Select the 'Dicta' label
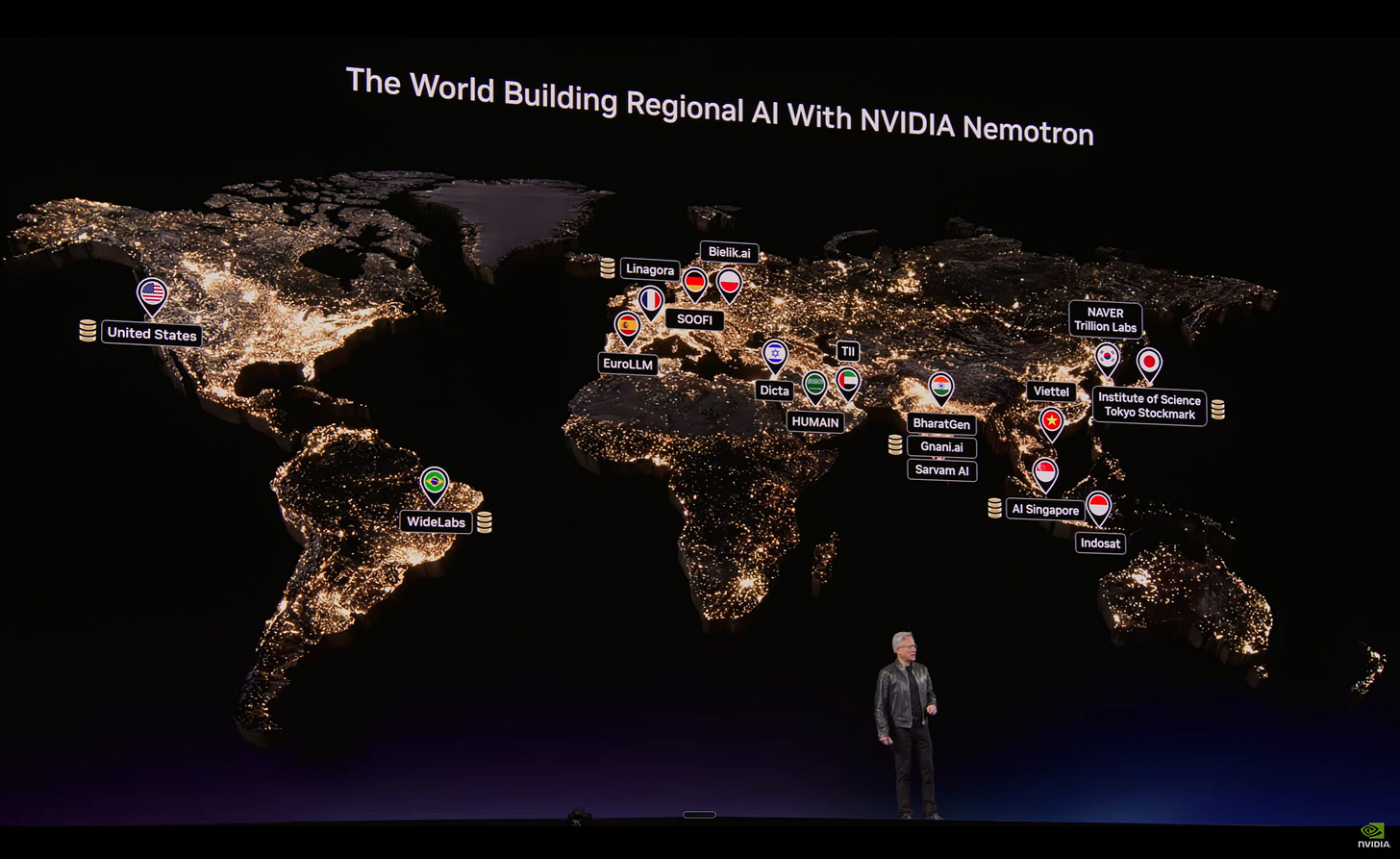The height and width of the screenshot is (859, 1400). click(774, 391)
